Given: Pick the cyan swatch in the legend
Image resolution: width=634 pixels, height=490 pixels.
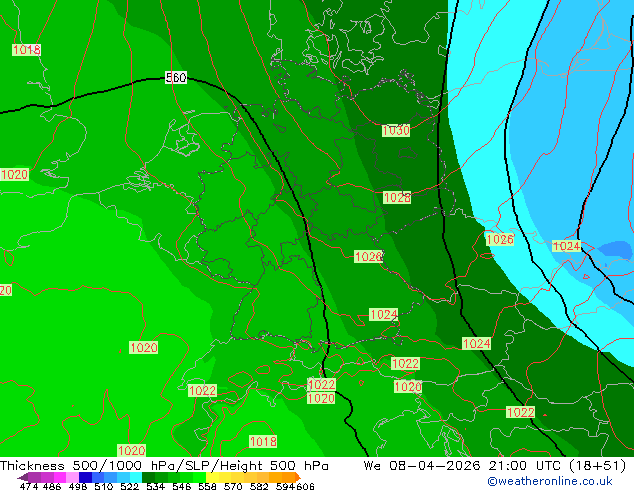Looking at the screenshot, I should (x=136, y=477).
